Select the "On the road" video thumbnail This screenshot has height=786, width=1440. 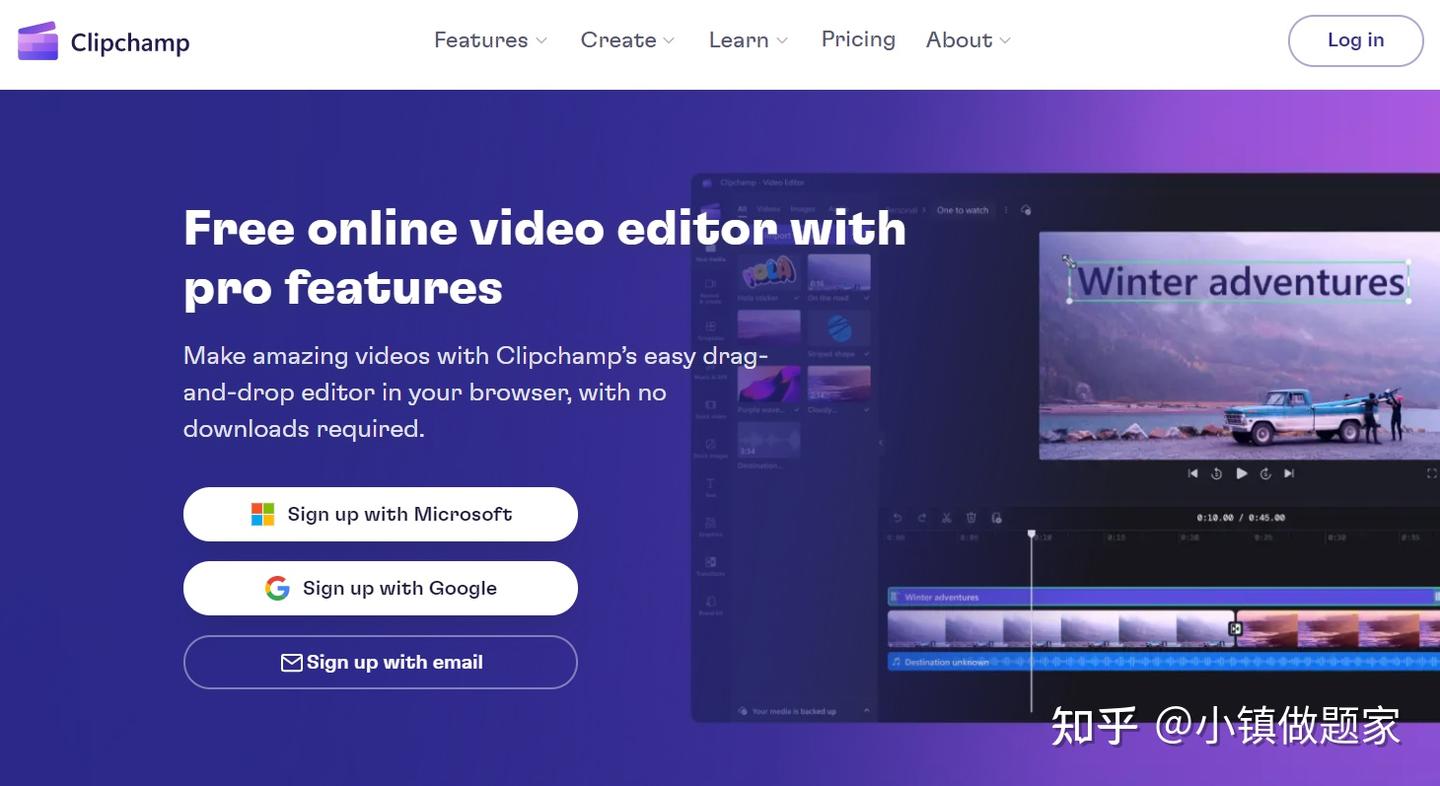pyautogui.click(x=838, y=272)
